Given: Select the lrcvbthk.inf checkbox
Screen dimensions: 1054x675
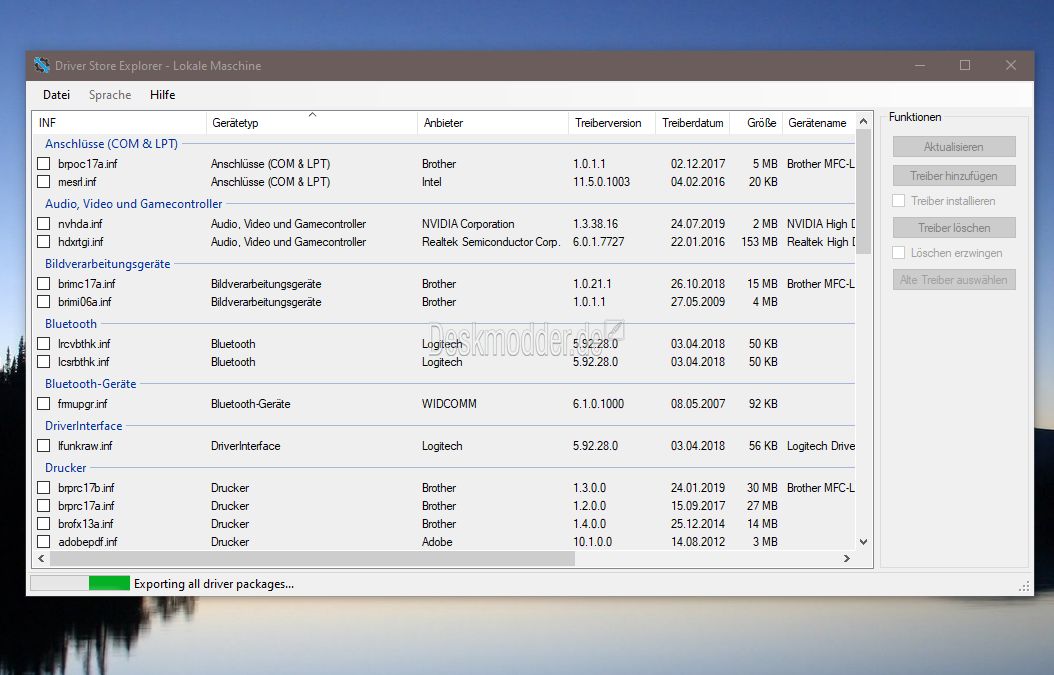Looking at the screenshot, I should [44, 344].
